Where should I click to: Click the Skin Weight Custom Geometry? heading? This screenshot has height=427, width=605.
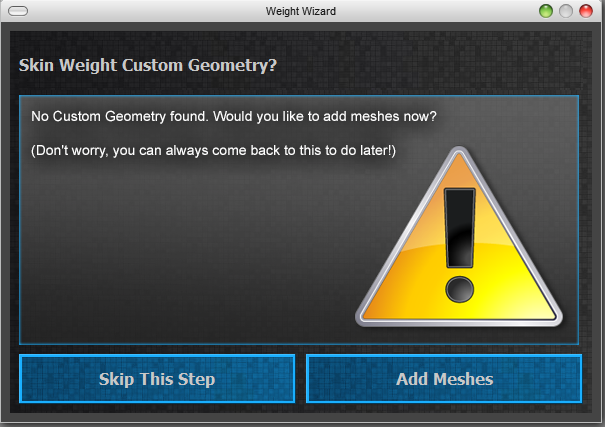click(x=148, y=65)
